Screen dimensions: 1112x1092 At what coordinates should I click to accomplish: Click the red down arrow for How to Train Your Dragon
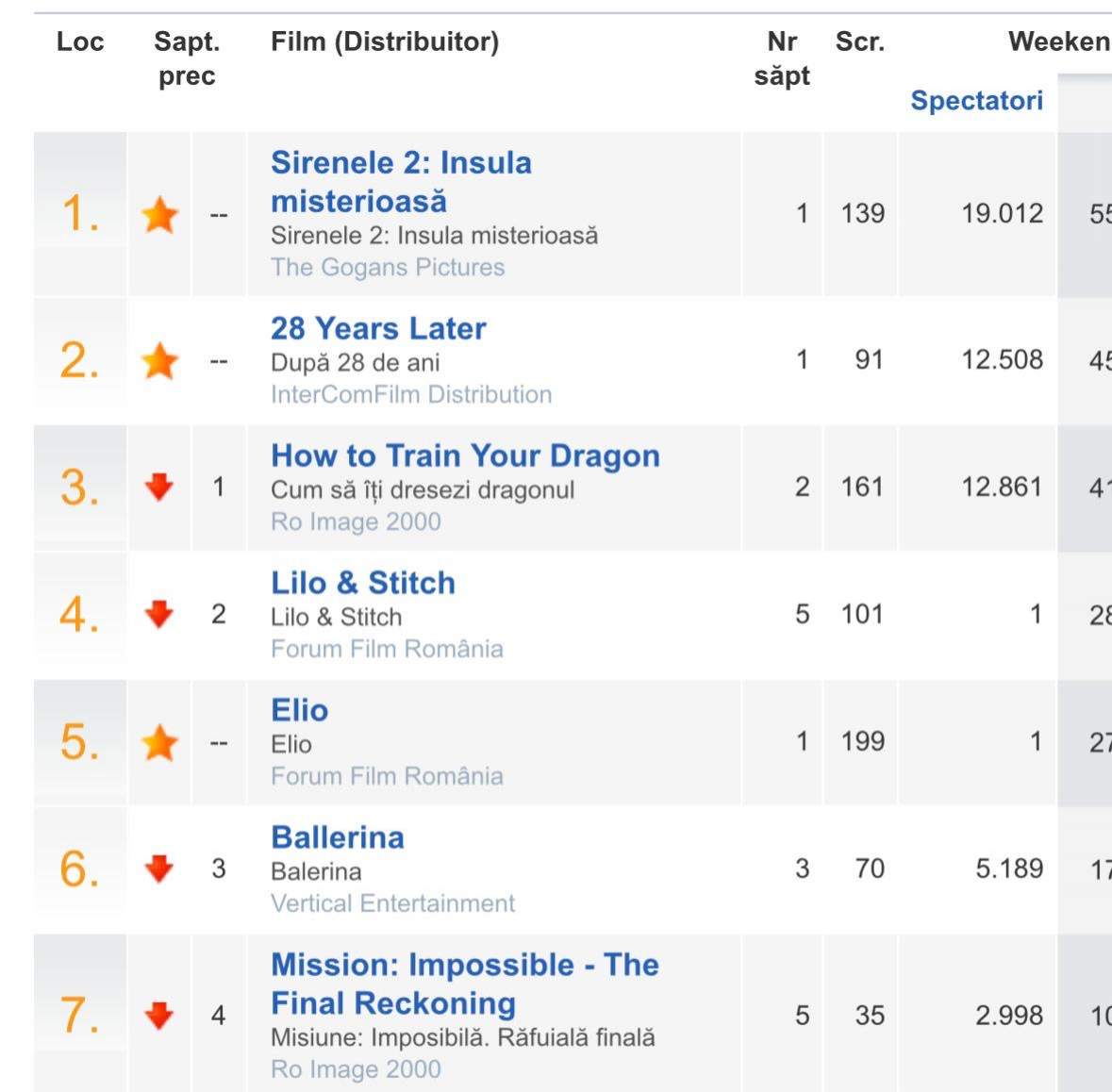[x=158, y=487]
